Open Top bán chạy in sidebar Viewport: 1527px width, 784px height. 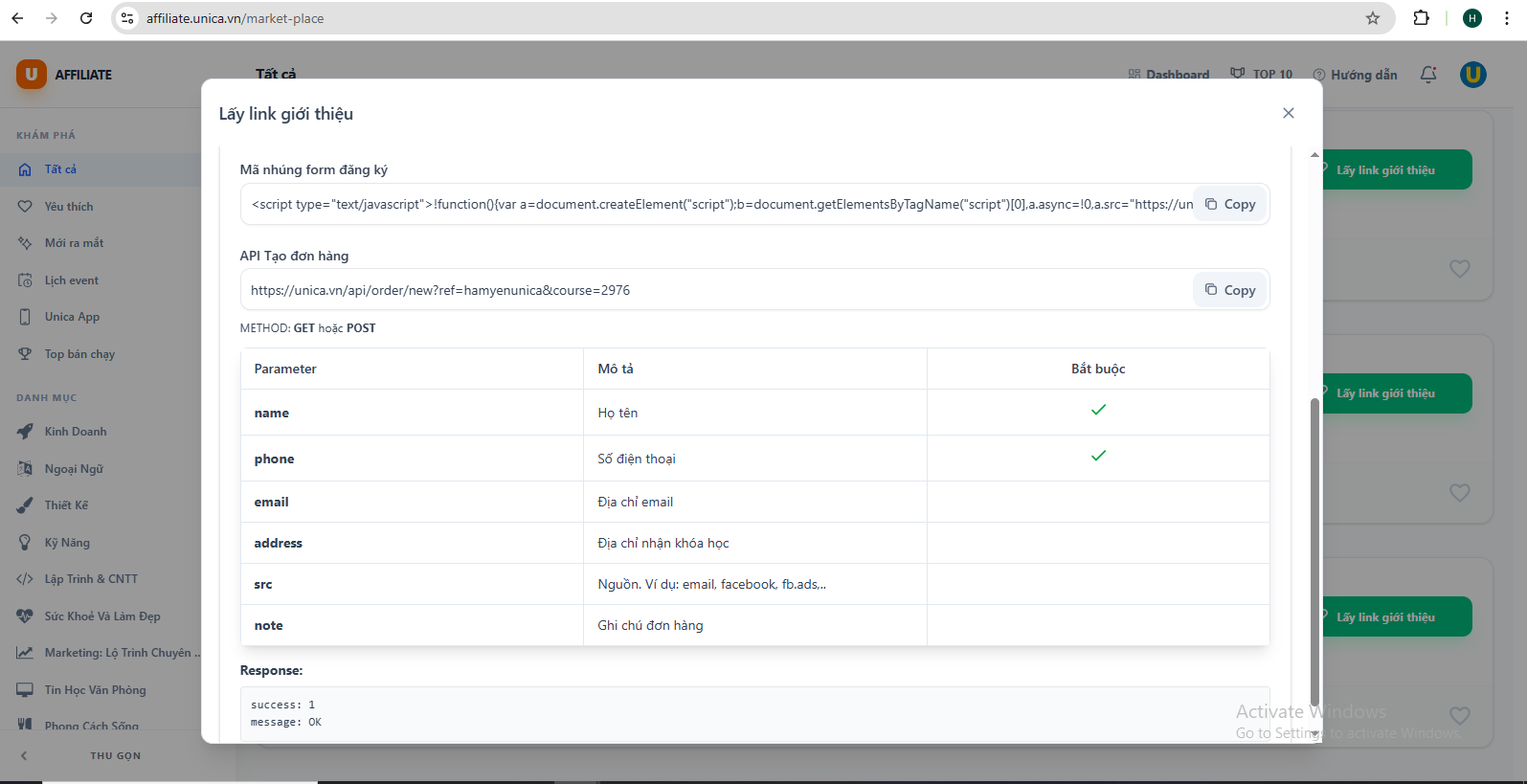tap(79, 354)
